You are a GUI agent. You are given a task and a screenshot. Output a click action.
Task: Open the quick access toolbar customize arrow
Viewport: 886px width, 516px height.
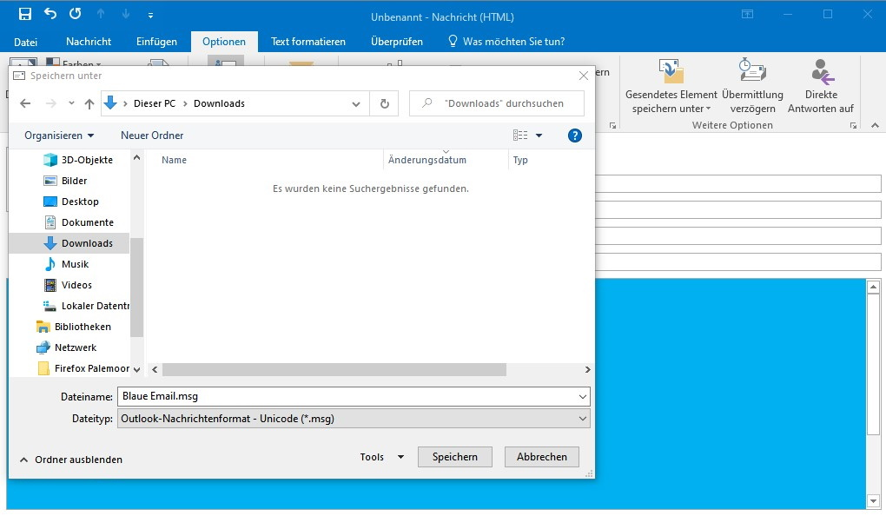click(x=150, y=15)
